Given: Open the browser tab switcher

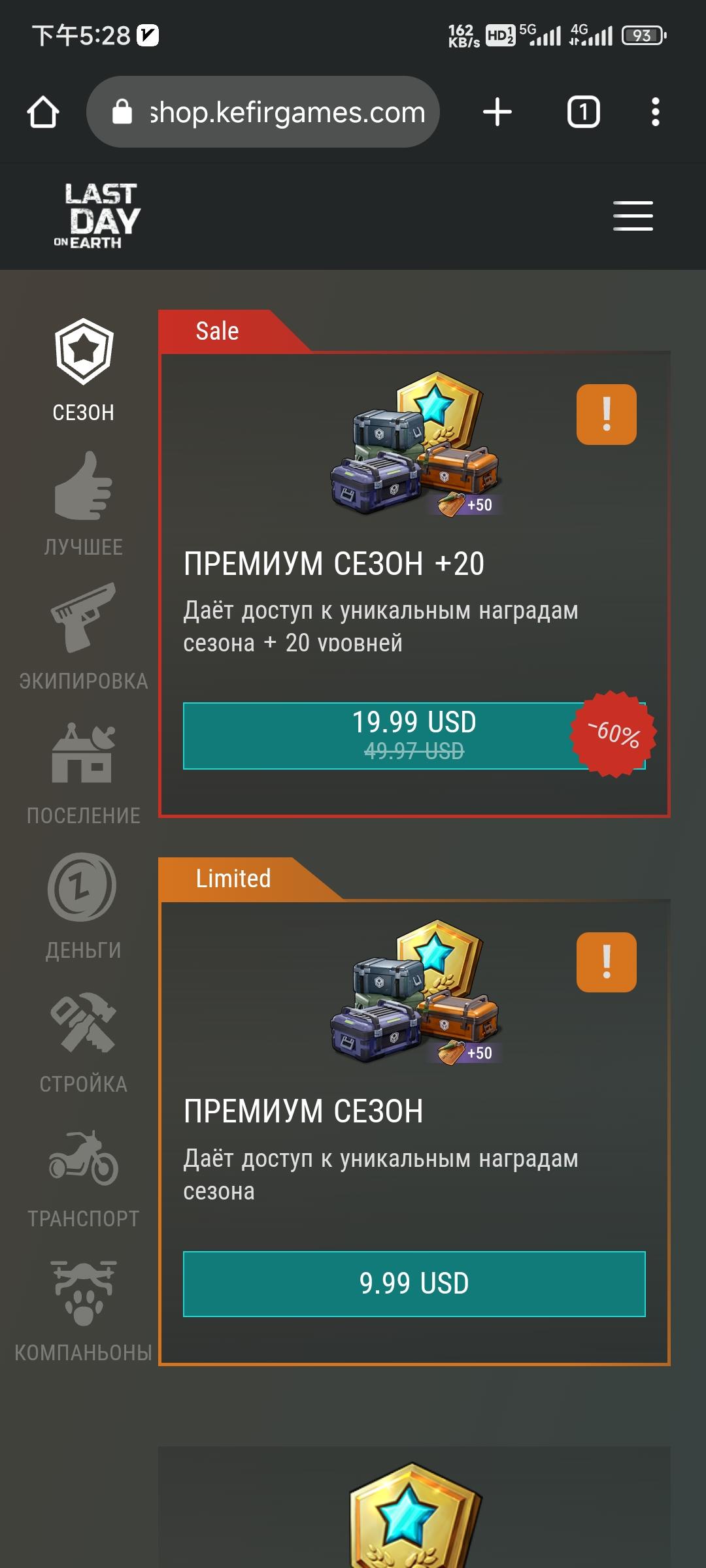Looking at the screenshot, I should (x=583, y=112).
